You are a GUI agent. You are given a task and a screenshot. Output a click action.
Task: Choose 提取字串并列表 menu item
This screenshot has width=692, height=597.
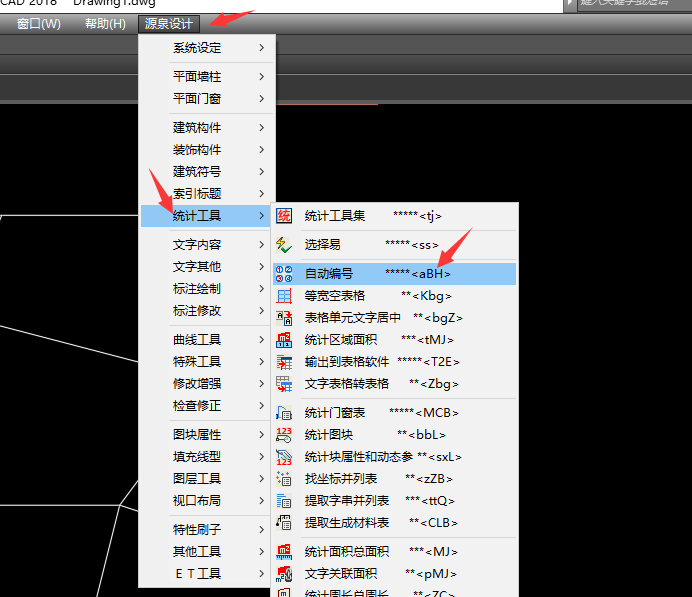click(395, 501)
